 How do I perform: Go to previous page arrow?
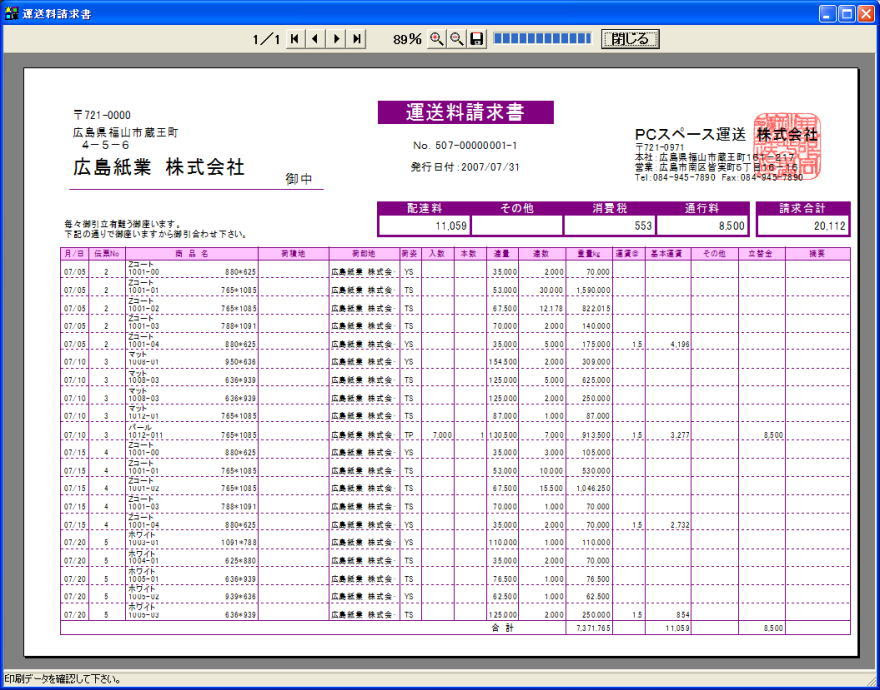(x=315, y=39)
